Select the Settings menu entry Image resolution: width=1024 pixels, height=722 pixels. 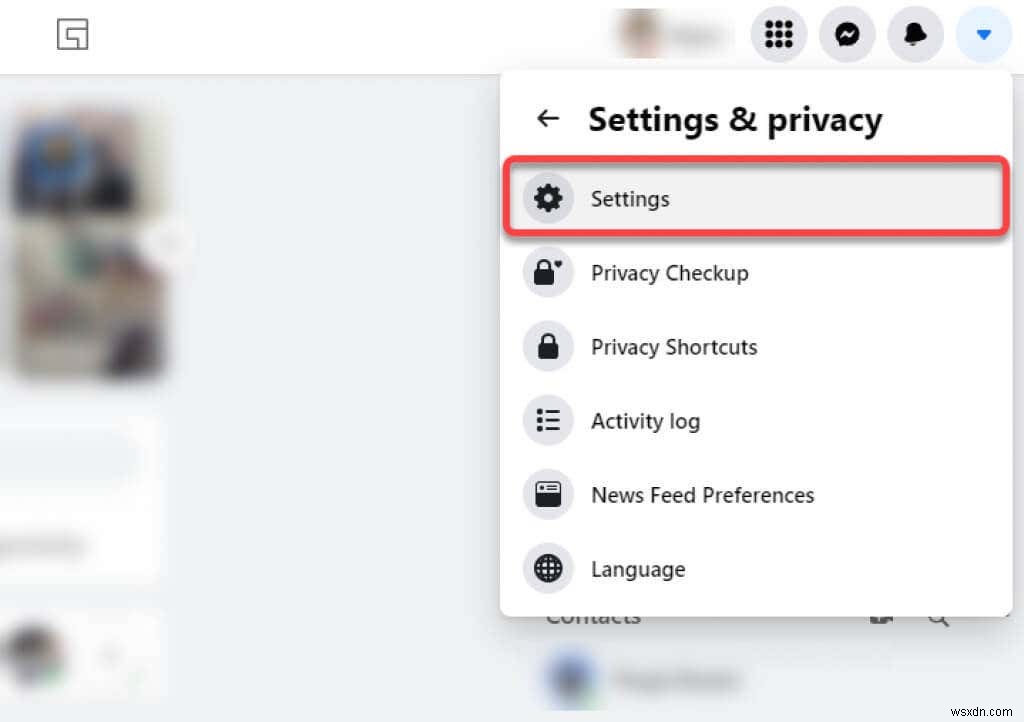[x=630, y=198]
